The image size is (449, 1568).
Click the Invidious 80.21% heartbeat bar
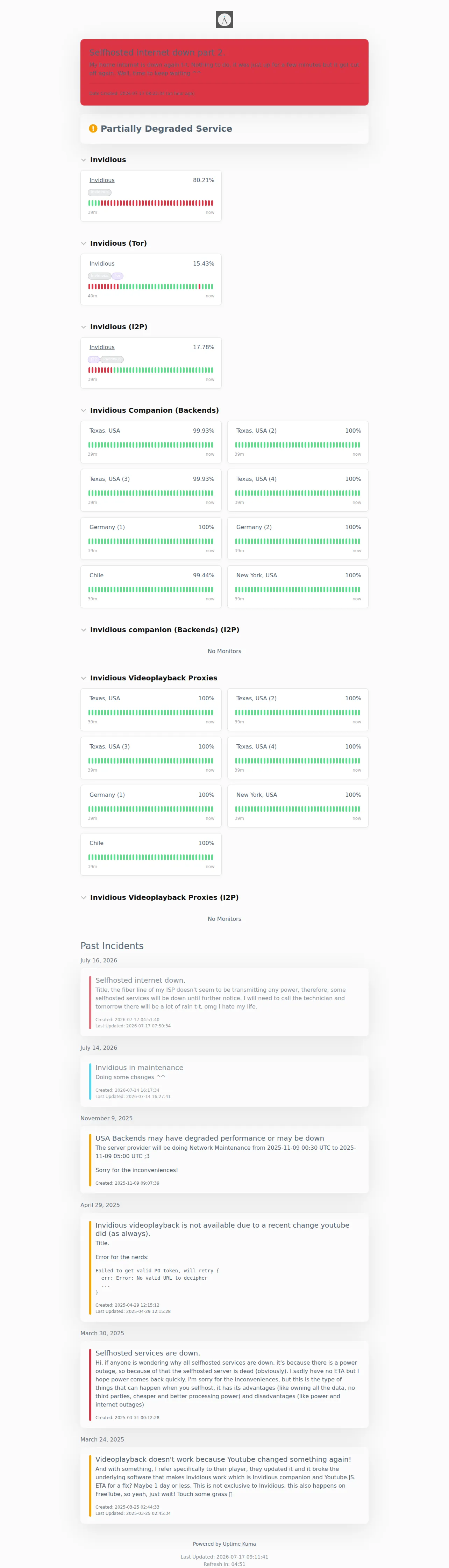[151, 203]
